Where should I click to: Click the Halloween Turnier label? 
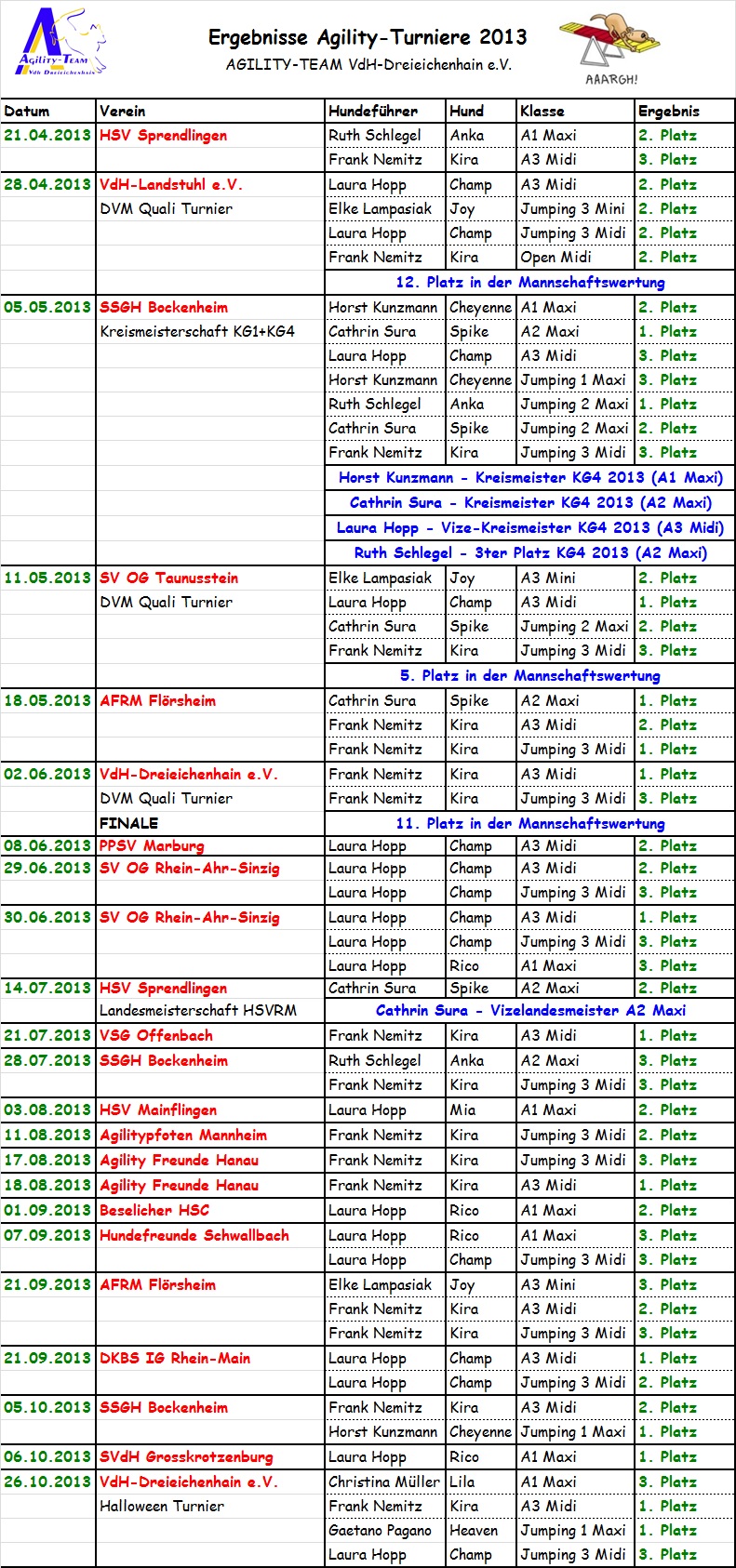point(162,1506)
